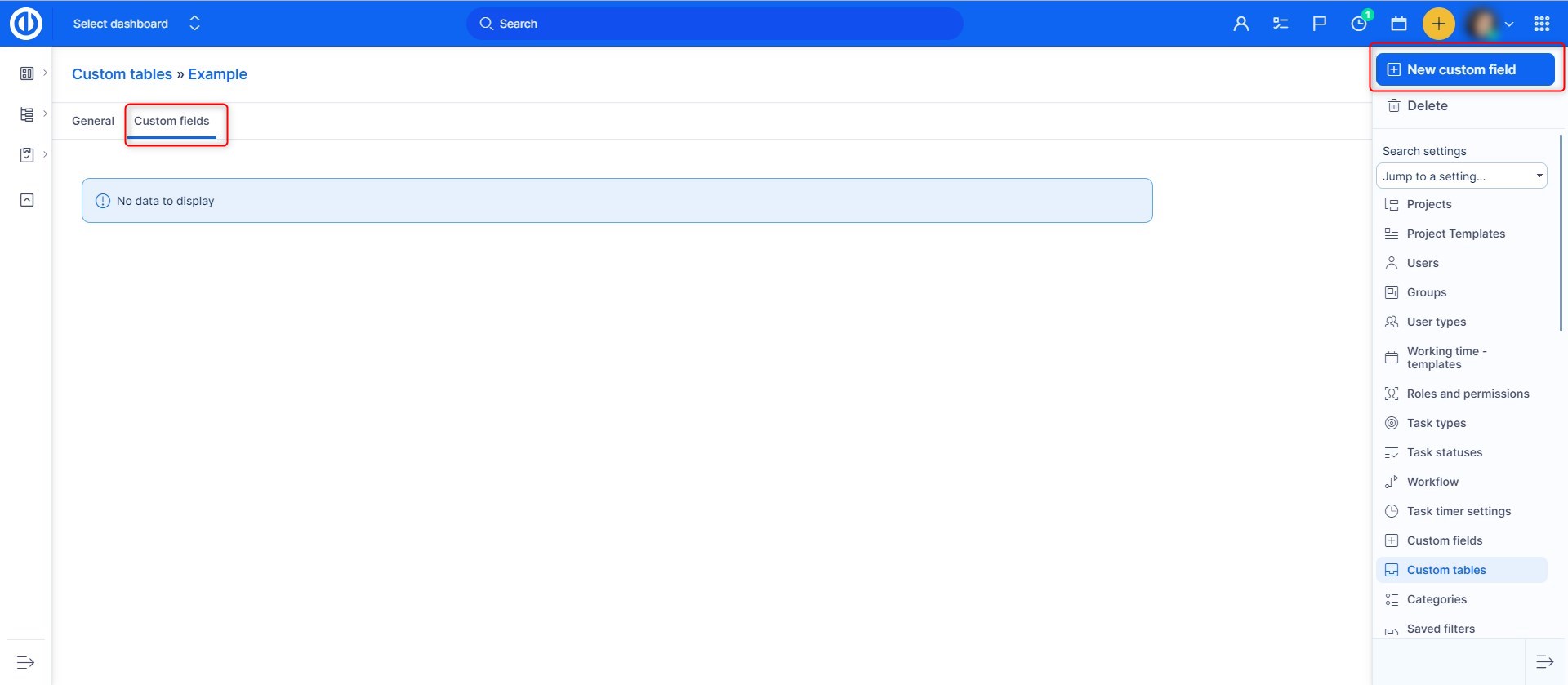Click the yellow plus quick-add button
The image size is (1568, 685).
click(1438, 24)
